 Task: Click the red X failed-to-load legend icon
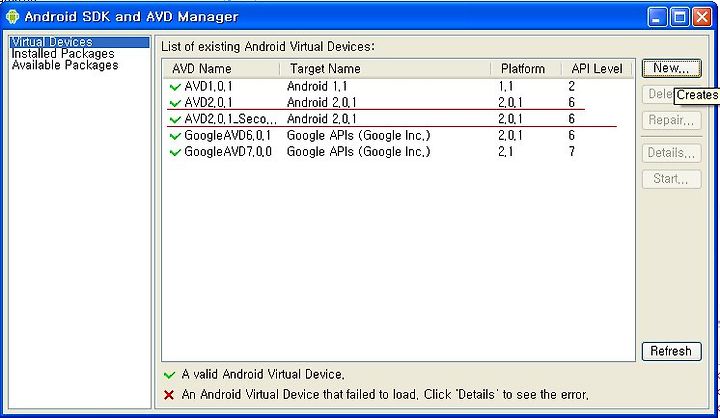click(x=169, y=395)
